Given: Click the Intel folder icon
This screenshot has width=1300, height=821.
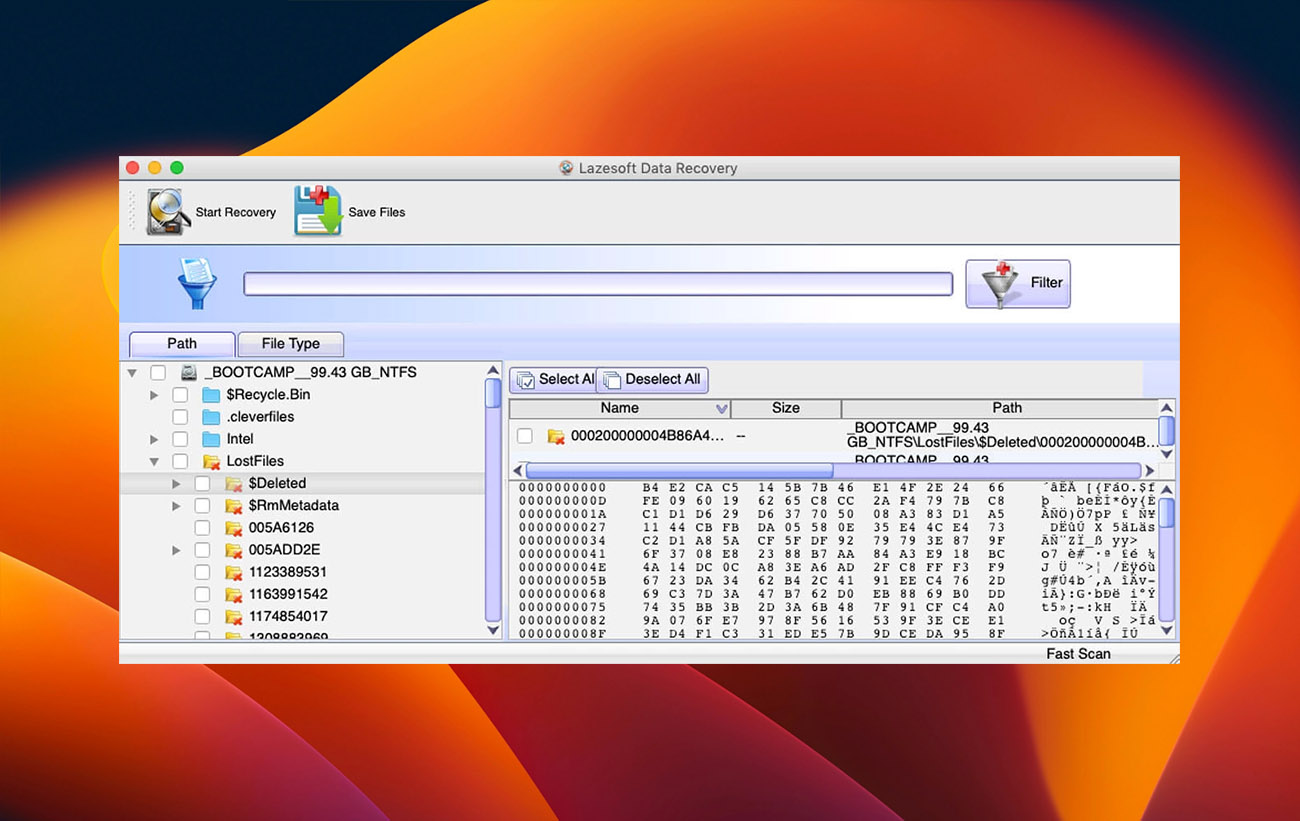Looking at the screenshot, I should click(211, 438).
